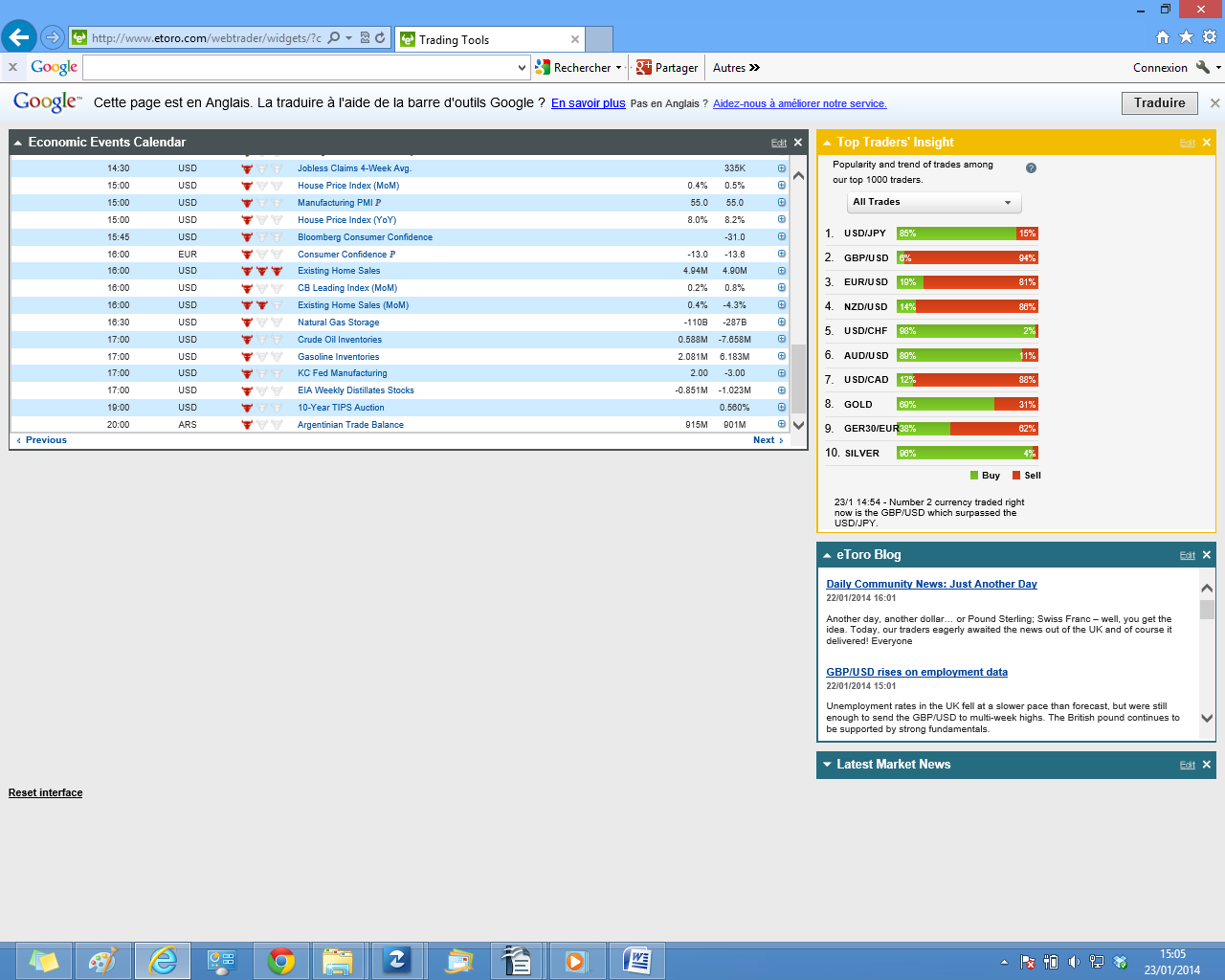The height and width of the screenshot is (980, 1225).
Task: Expand details icon for Jobless Claims 4-Week Avg.
Action: 781,168
